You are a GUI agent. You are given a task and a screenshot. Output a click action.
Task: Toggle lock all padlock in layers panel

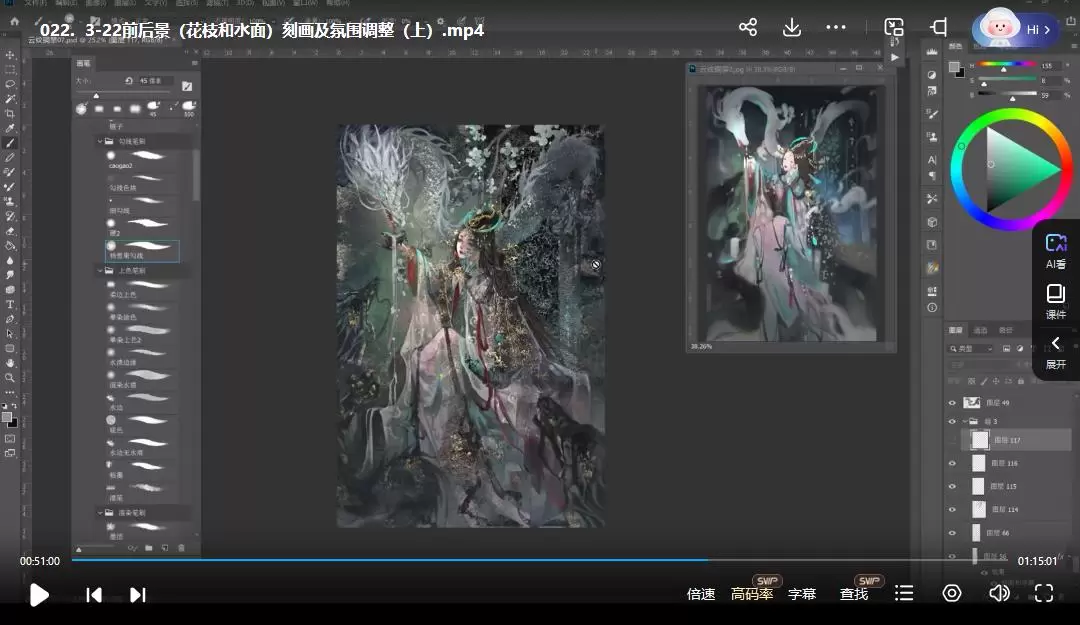pos(1021,381)
